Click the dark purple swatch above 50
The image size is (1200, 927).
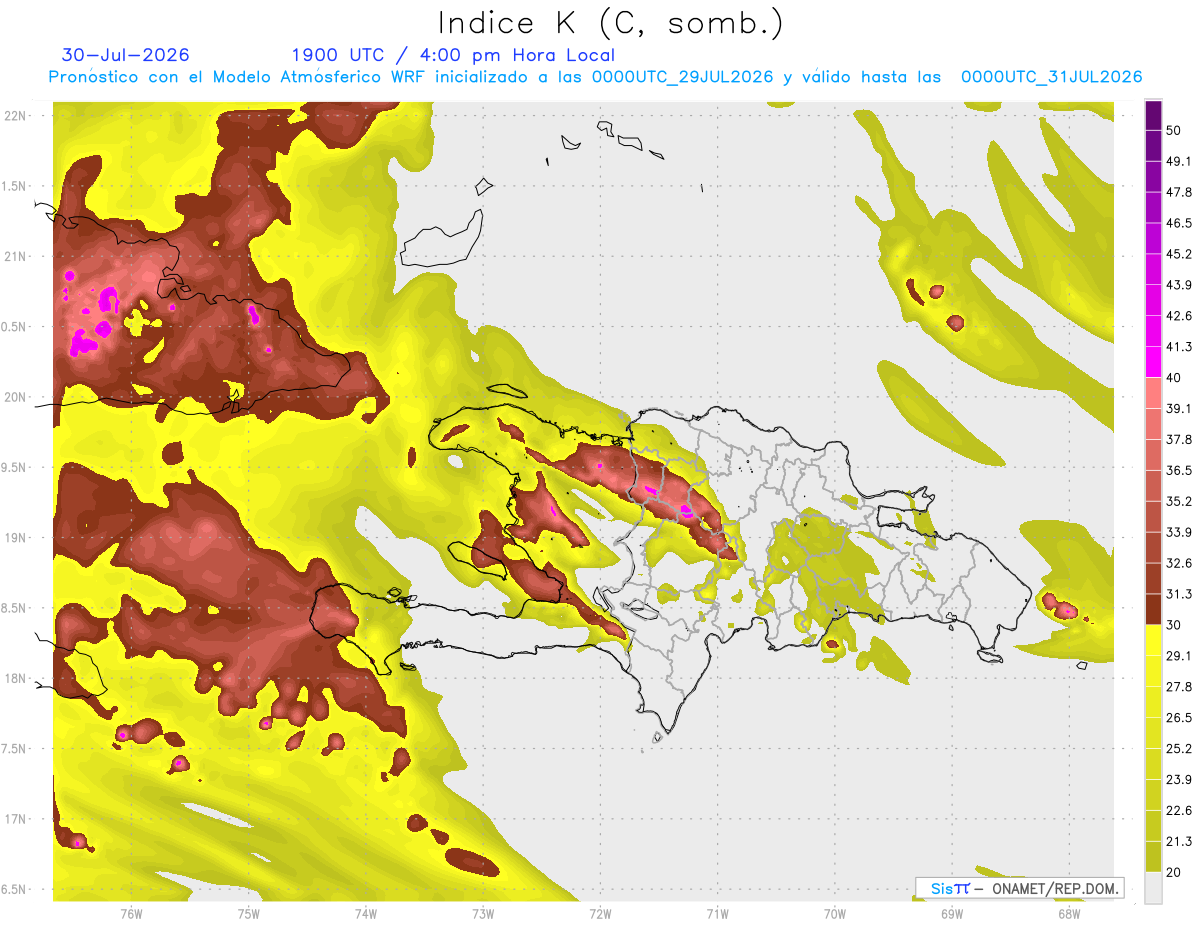pos(1154,116)
